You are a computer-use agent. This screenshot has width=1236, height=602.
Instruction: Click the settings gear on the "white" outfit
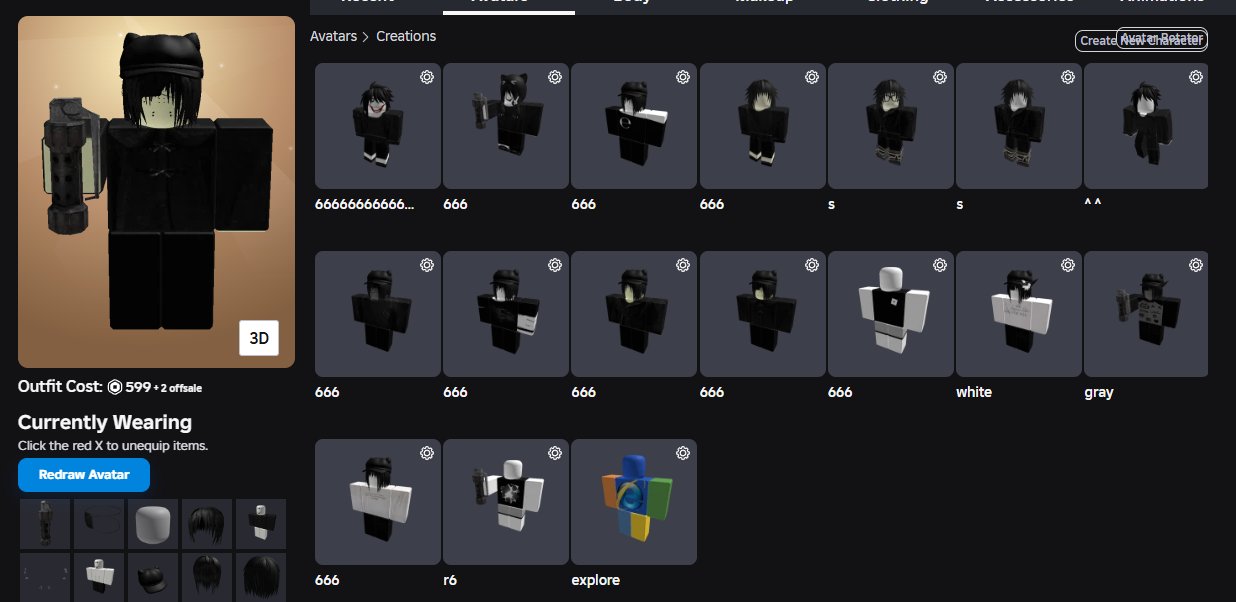tap(1068, 265)
